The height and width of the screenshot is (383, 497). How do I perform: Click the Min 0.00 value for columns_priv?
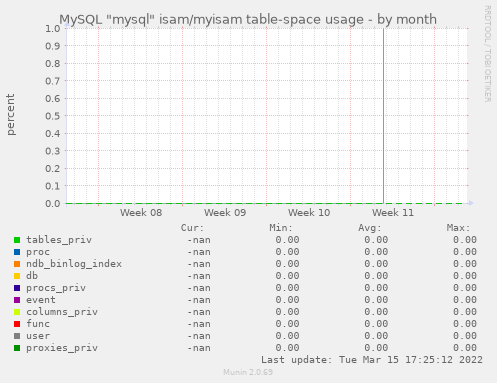(287, 312)
